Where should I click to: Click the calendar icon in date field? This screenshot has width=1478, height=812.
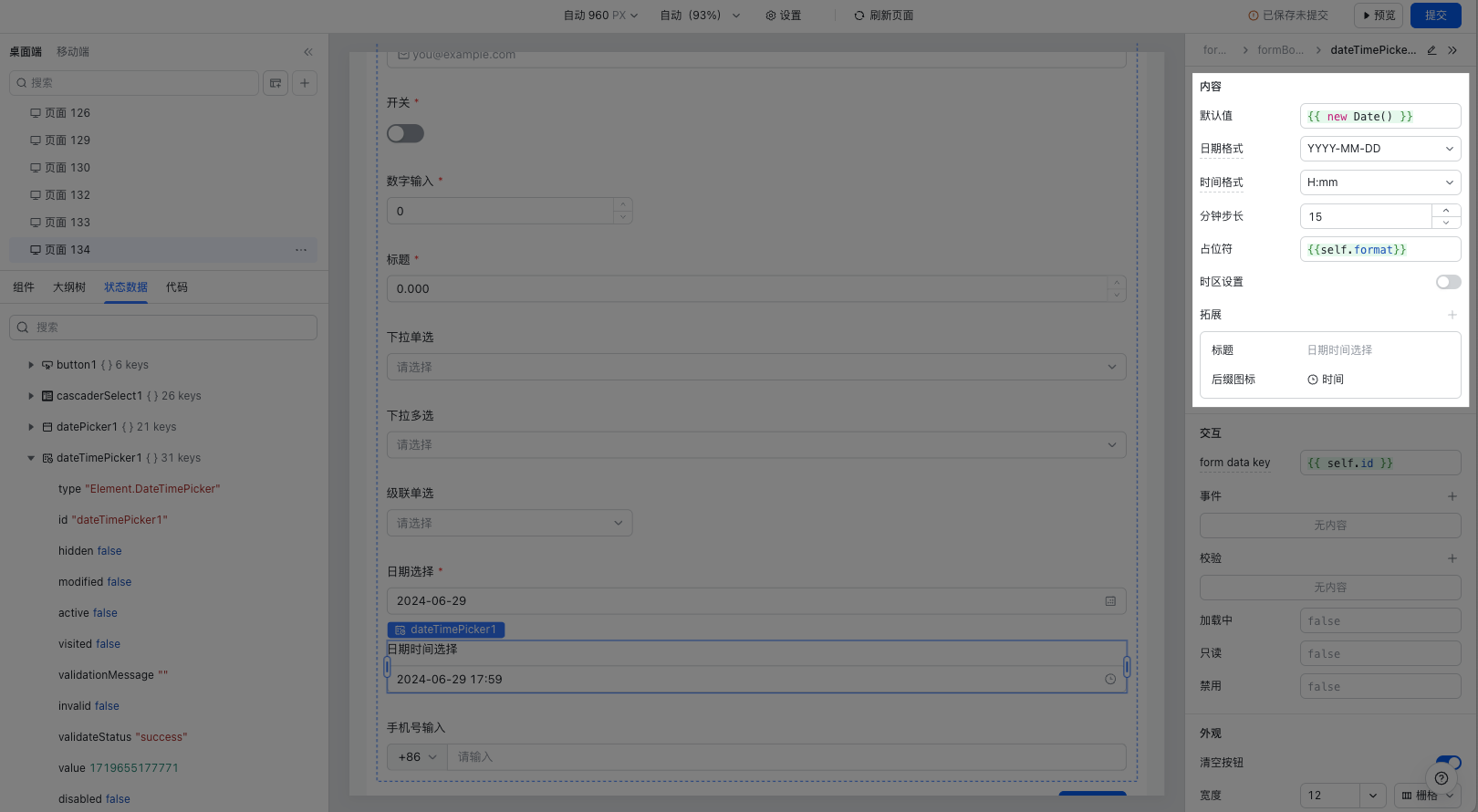coord(1110,601)
